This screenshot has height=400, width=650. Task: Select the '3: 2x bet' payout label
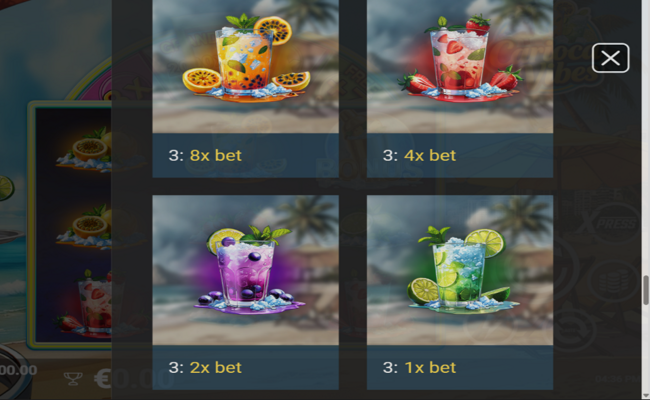(x=205, y=368)
